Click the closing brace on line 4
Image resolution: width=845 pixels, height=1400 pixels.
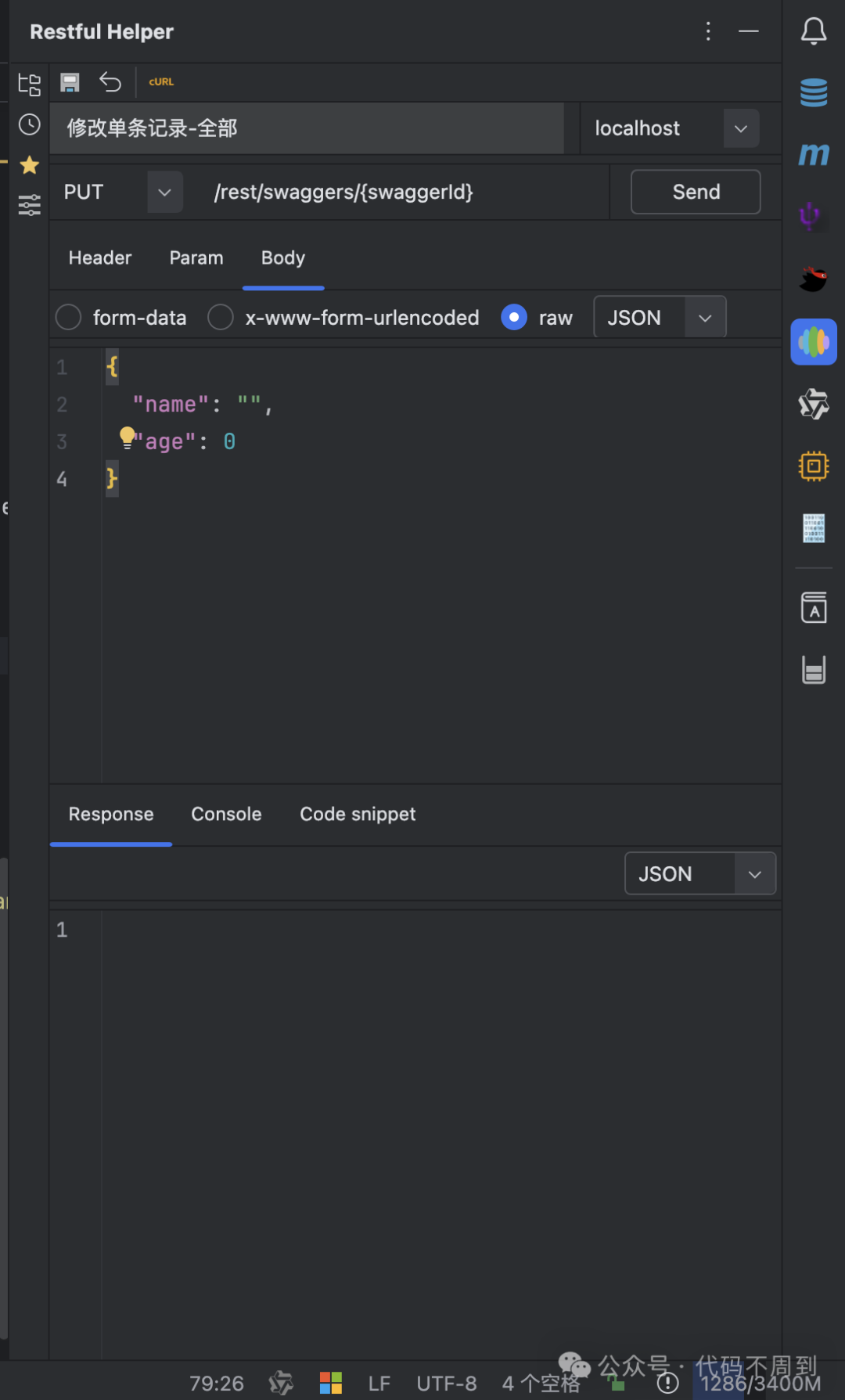point(112,478)
